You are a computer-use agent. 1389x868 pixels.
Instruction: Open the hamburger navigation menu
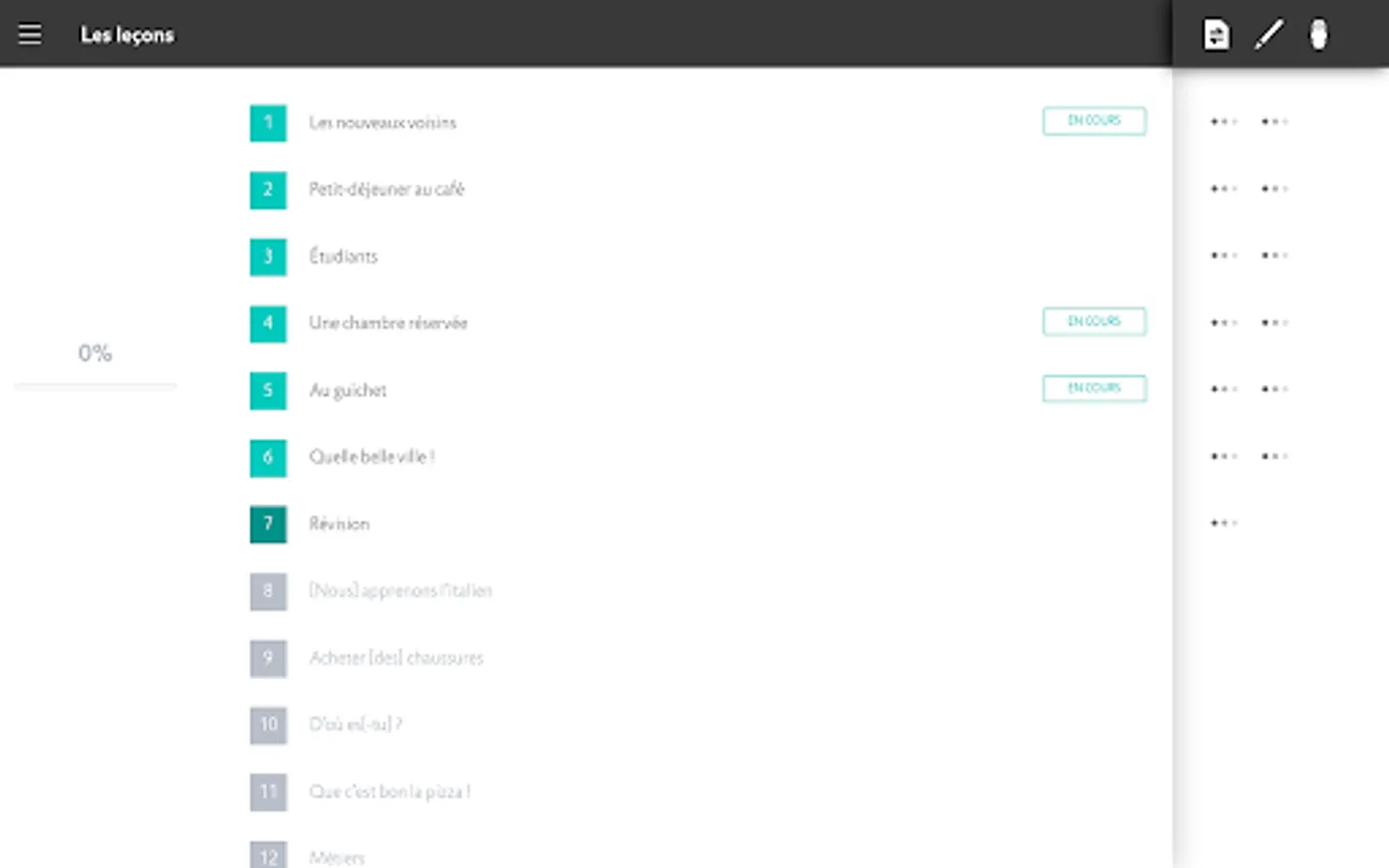30,35
